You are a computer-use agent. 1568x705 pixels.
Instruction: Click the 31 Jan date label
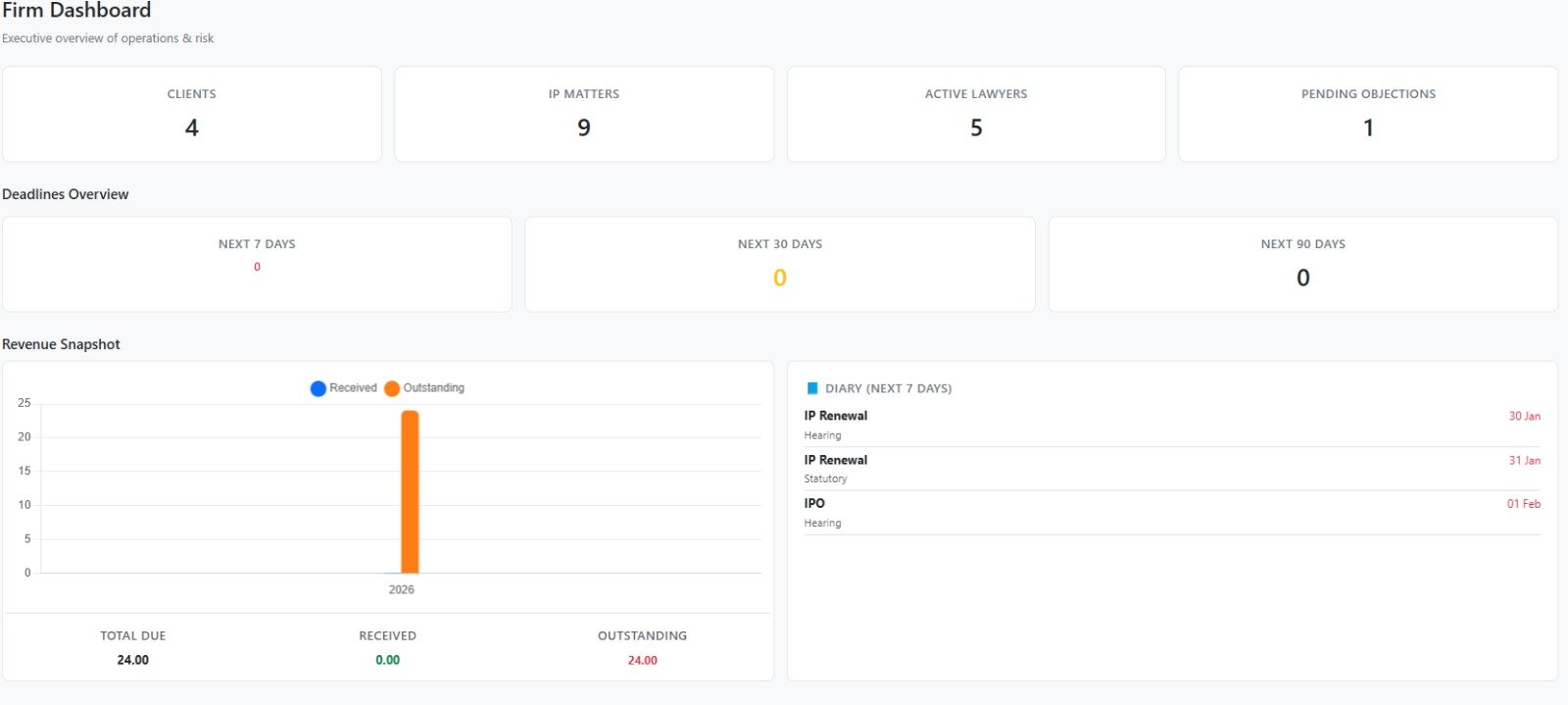tap(1524, 460)
